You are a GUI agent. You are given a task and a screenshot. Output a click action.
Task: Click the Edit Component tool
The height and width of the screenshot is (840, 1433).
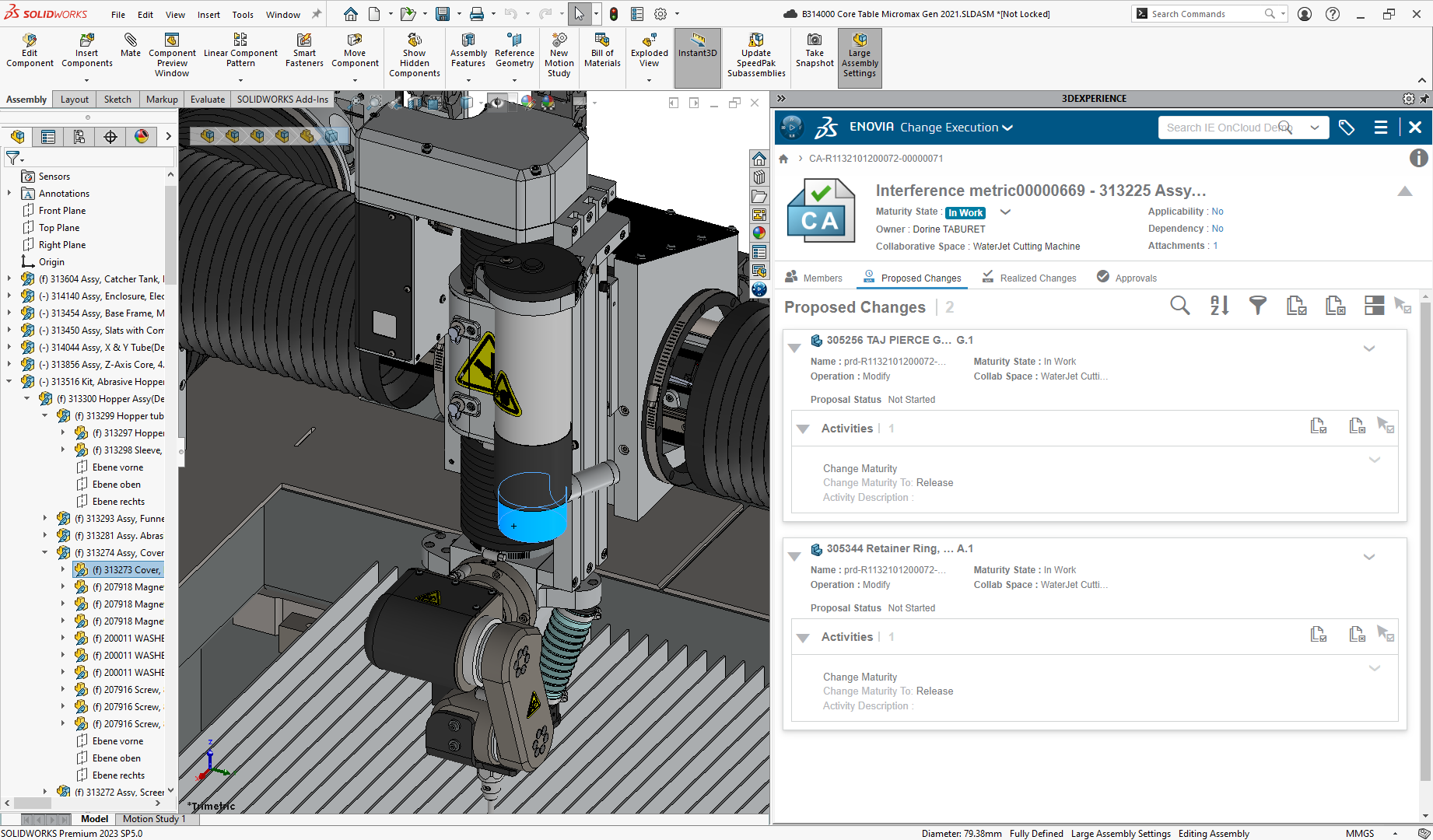(x=30, y=51)
